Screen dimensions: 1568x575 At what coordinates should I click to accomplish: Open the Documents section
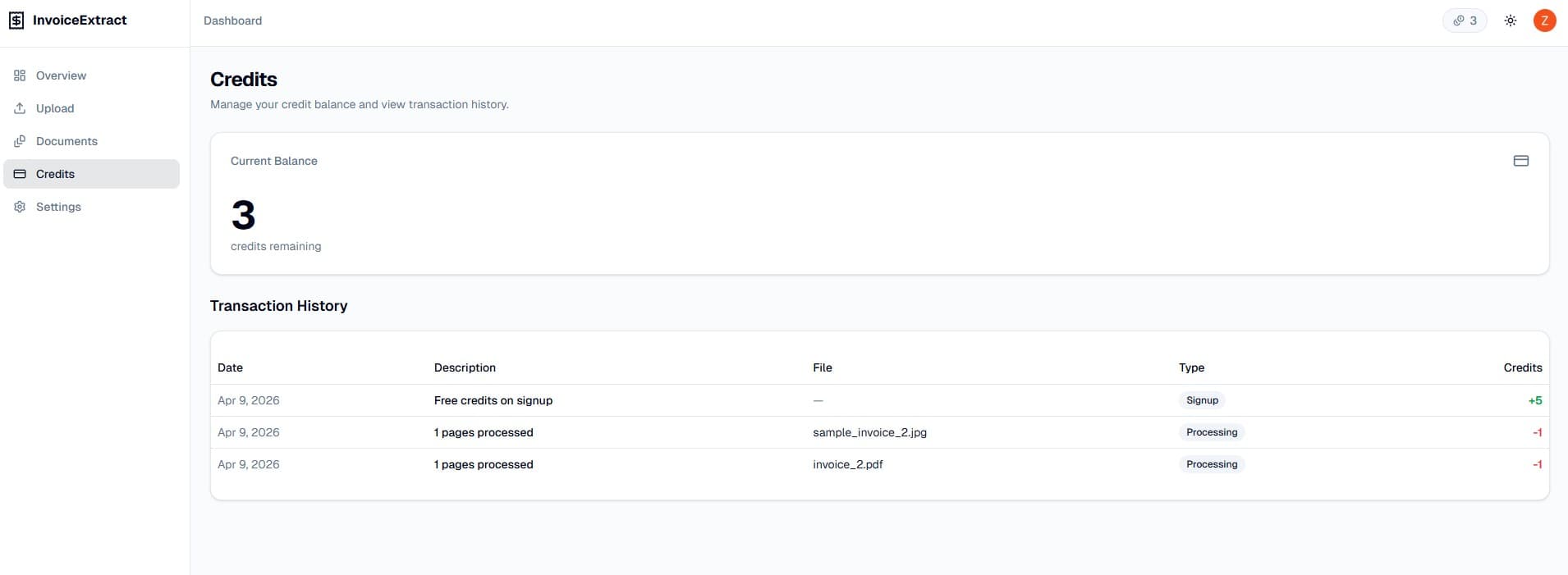click(91, 141)
